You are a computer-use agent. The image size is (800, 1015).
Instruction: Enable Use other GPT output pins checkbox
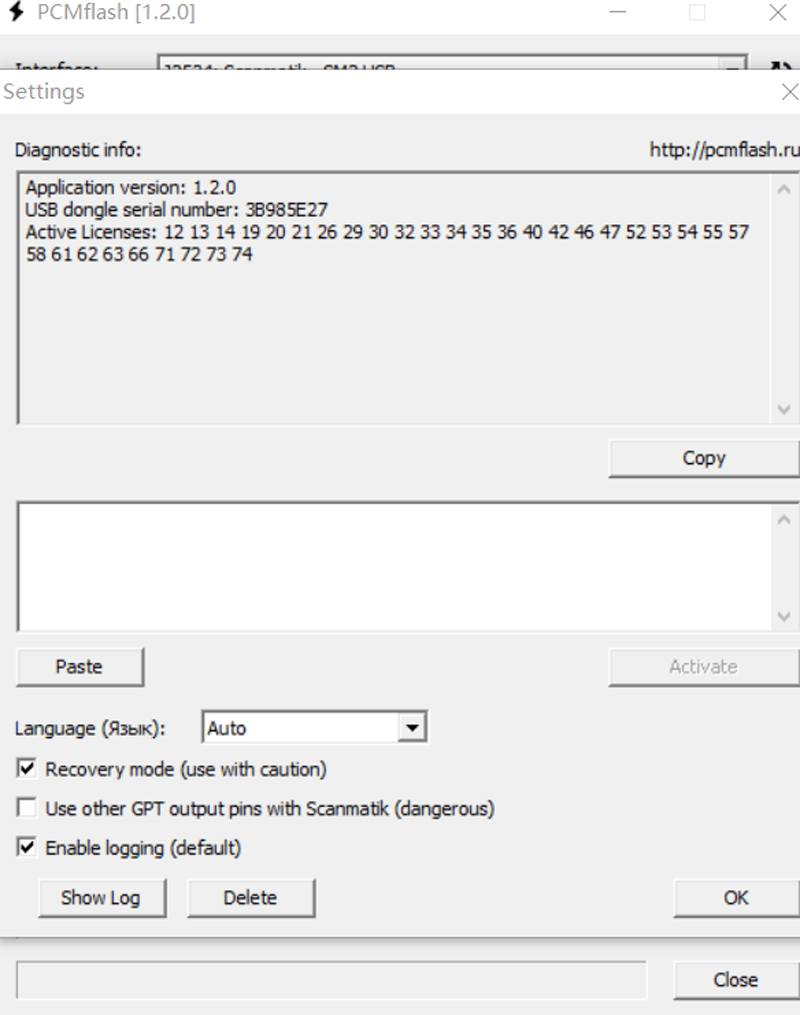tap(27, 808)
